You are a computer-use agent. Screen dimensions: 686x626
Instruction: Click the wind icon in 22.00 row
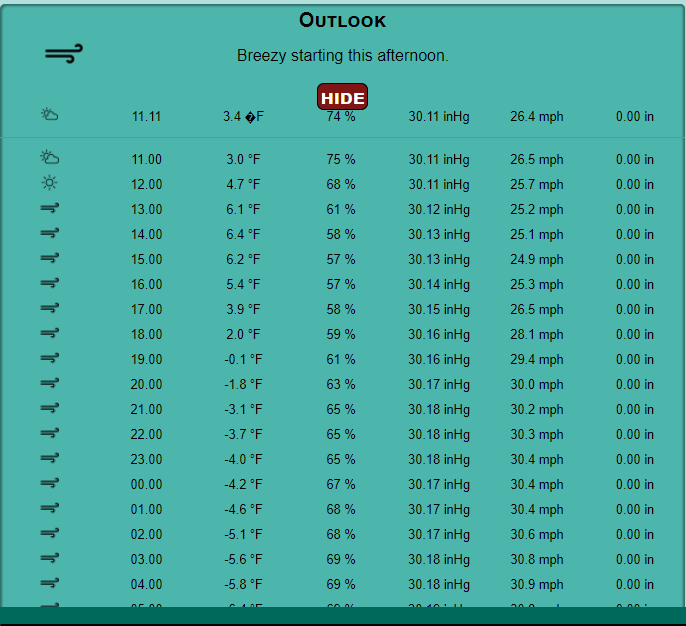pyautogui.click(x=49, y=433)
